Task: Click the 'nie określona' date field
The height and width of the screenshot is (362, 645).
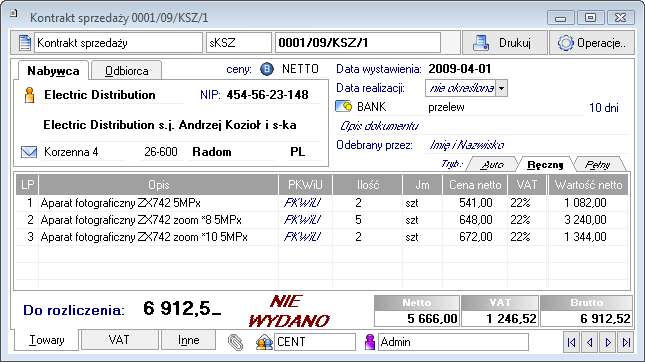Action: [x=461, y=88]
